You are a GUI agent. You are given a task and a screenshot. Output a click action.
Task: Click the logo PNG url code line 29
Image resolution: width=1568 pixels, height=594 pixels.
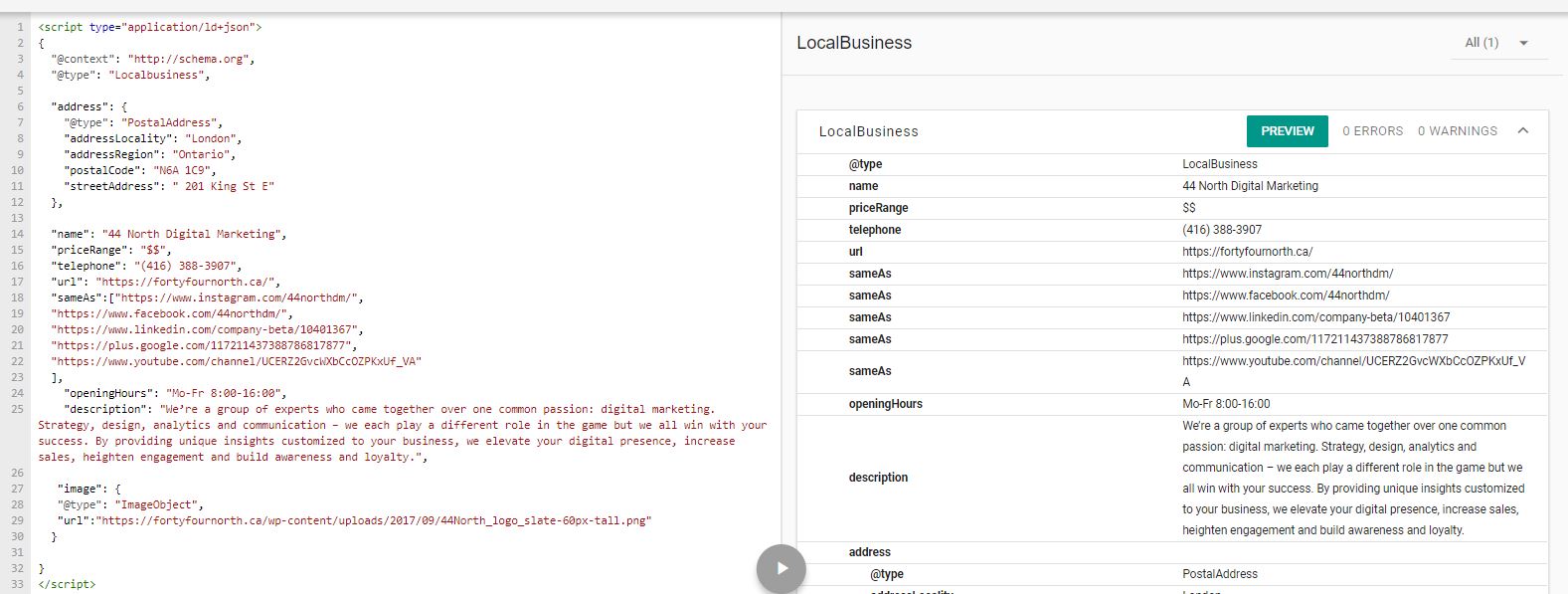pyautogui.click(x=355, y=520)
